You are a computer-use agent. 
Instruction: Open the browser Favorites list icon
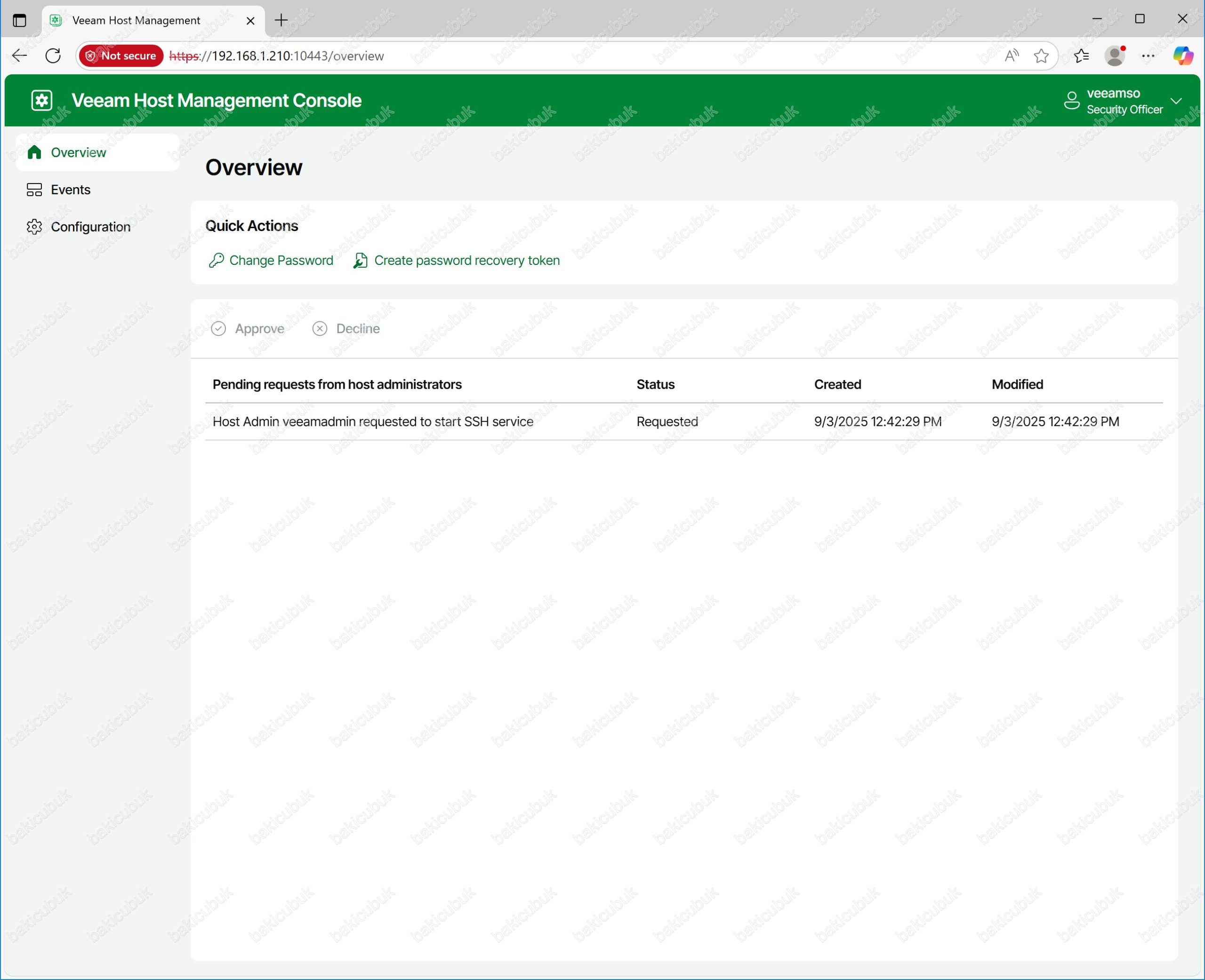(1081, 56)
